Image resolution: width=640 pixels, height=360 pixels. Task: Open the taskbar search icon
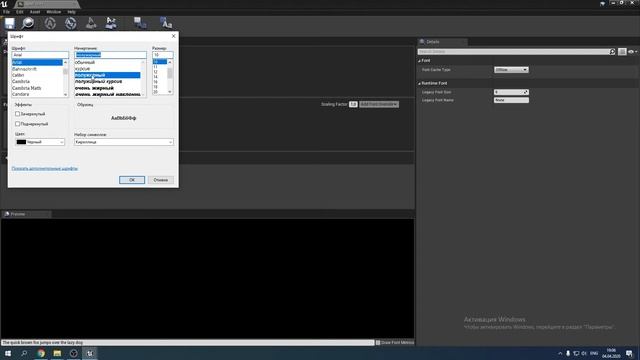pos(24,353)
